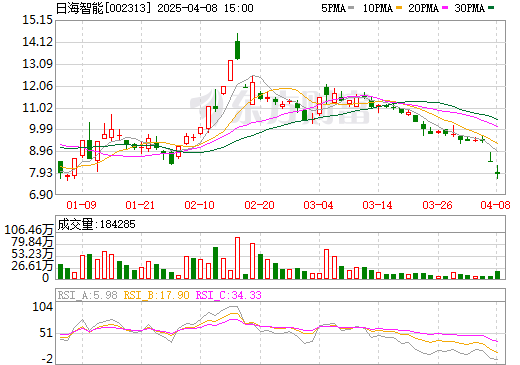Select the 02-10 date axis label
The height and width of the screenshot is (365, 520).
click(x=199, y=205)
